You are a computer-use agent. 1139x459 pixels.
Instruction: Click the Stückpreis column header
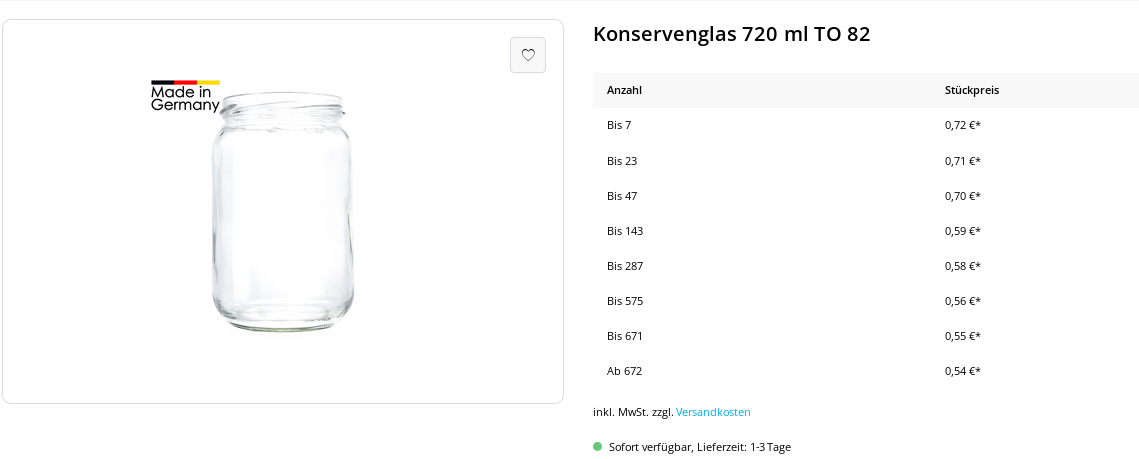(x=971, y=90)
